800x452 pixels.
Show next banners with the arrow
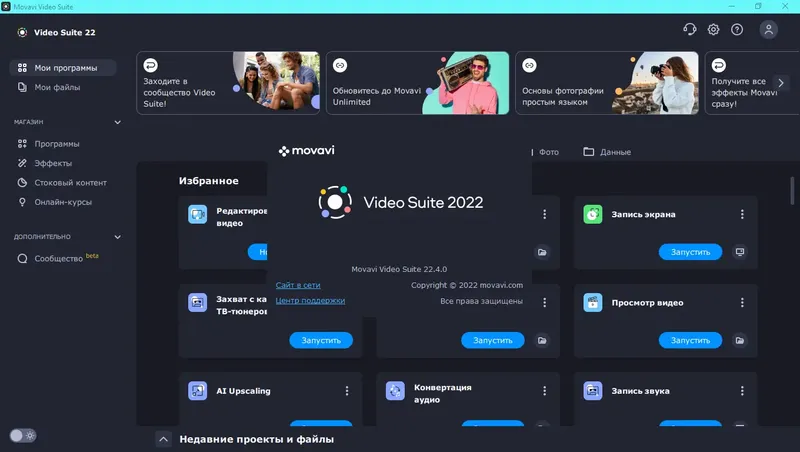781,83
